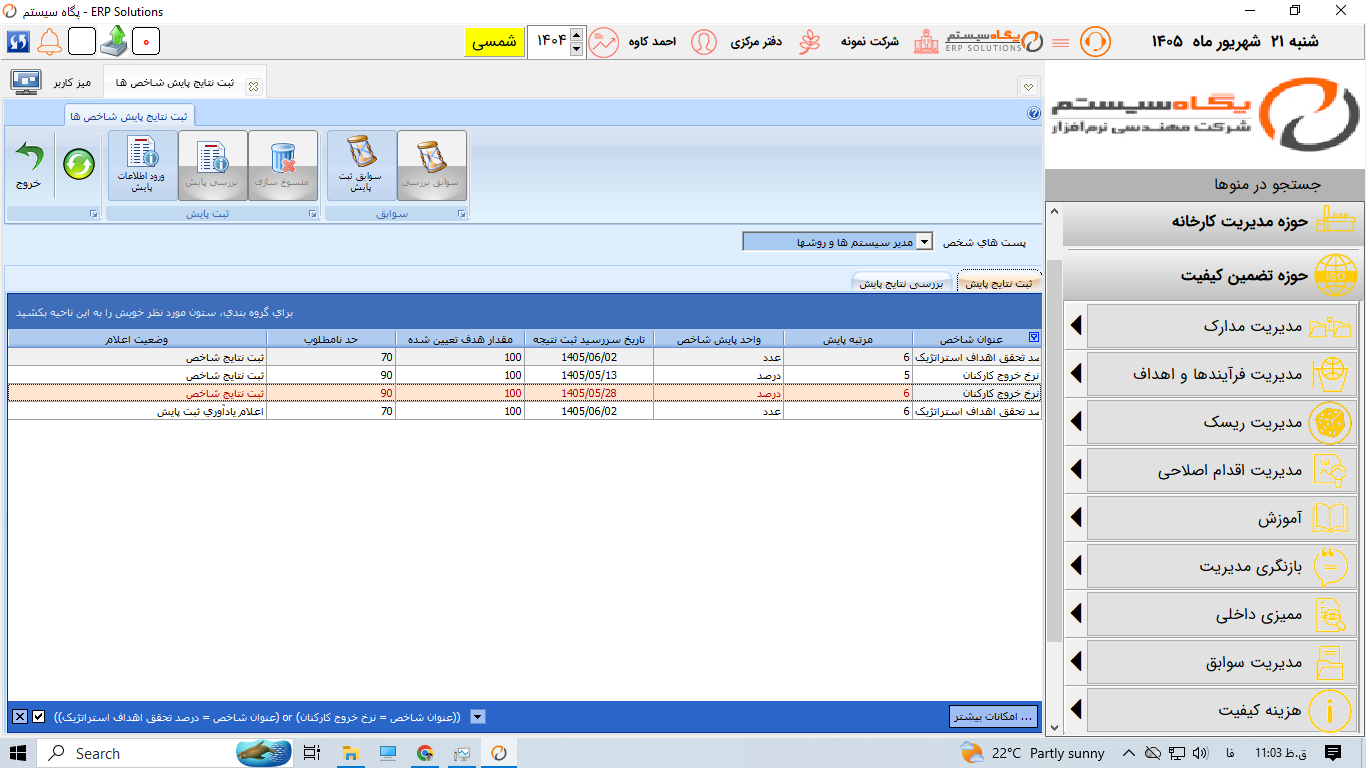Open the میز کاربر tab

[71, 83]
